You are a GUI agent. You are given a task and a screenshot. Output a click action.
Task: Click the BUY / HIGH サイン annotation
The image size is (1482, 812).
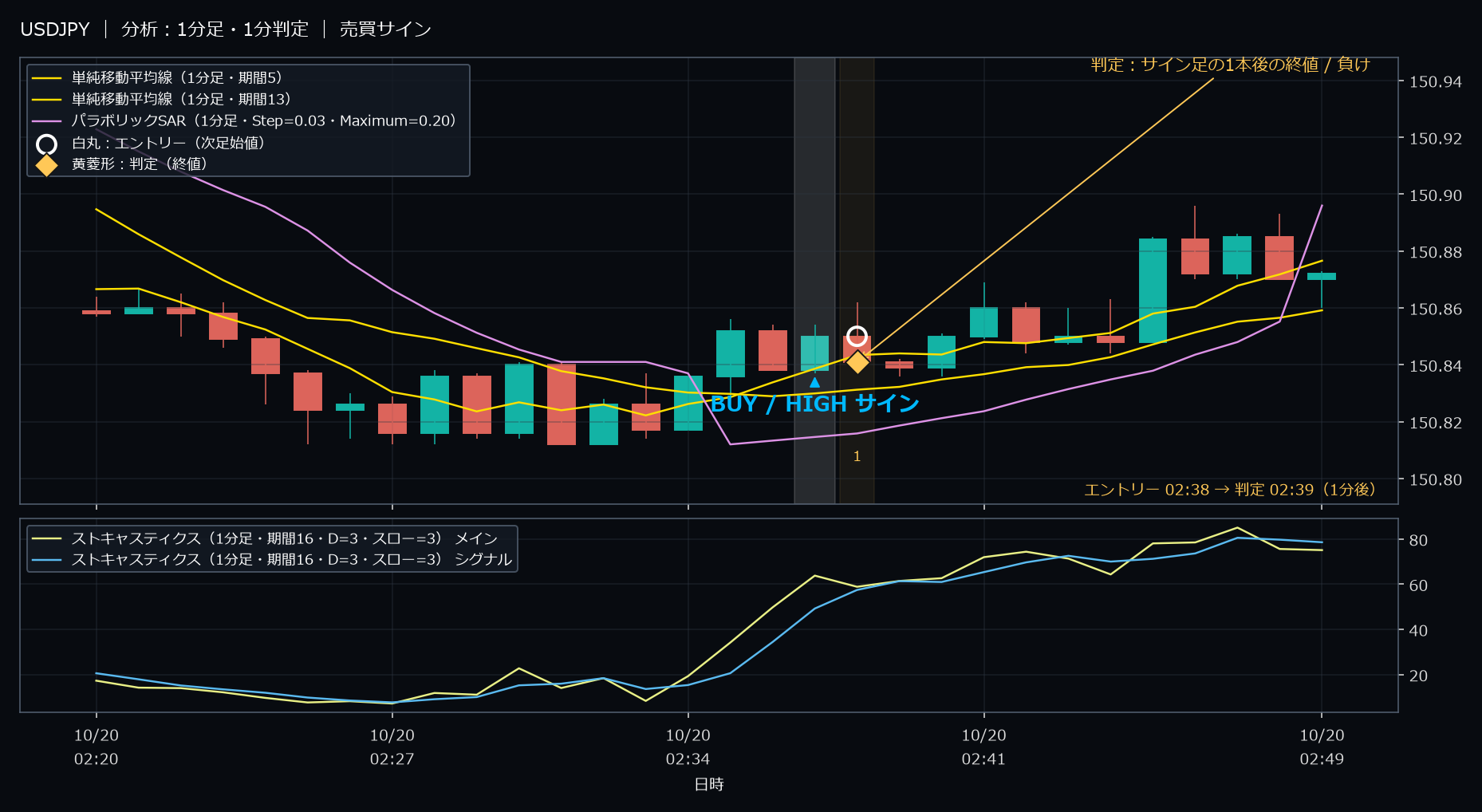814,404
